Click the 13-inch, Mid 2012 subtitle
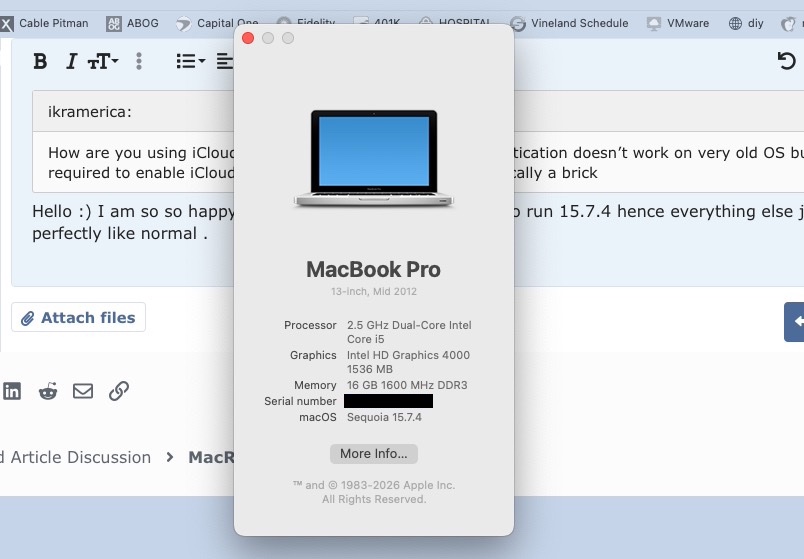 click(374, 291)
